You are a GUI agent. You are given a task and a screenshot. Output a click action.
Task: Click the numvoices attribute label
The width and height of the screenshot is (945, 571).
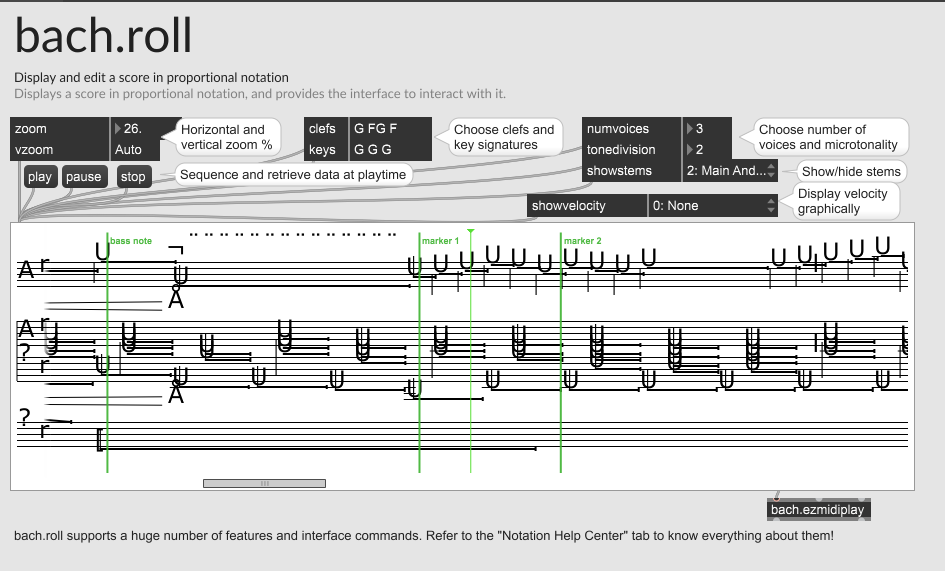pyautogui.click(x=618, y=128)
